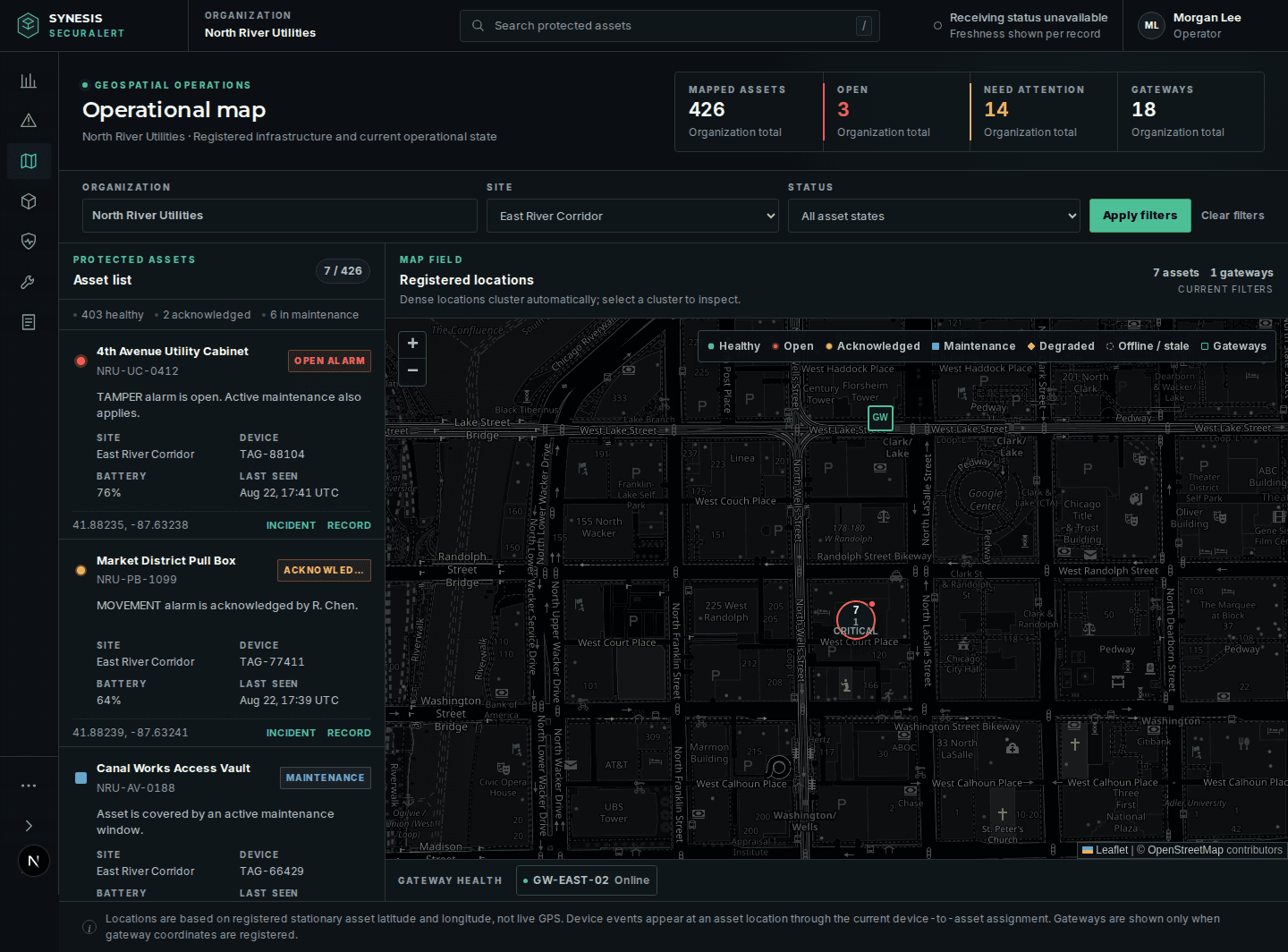1288x952 pixels.
Task: Toggle the Open legend filter
Action: click(793, 346)
